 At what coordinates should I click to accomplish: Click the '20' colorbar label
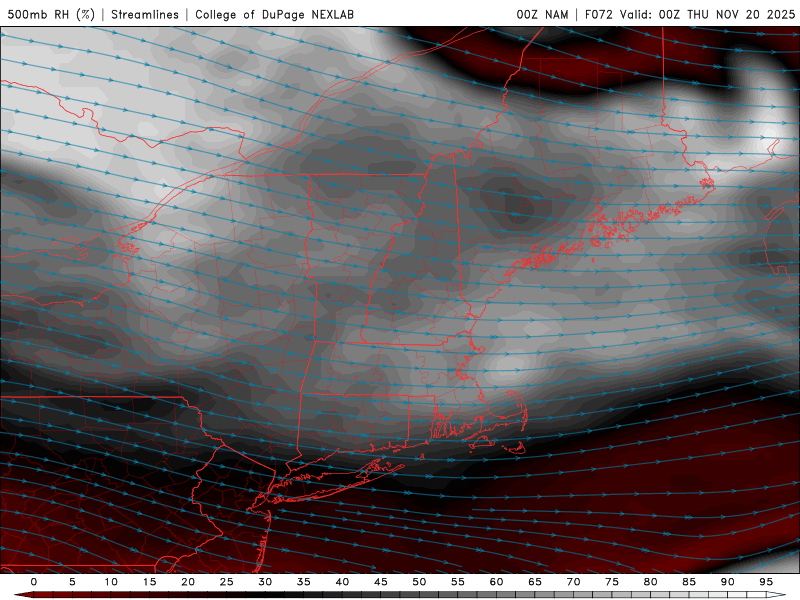pos(188,582)
